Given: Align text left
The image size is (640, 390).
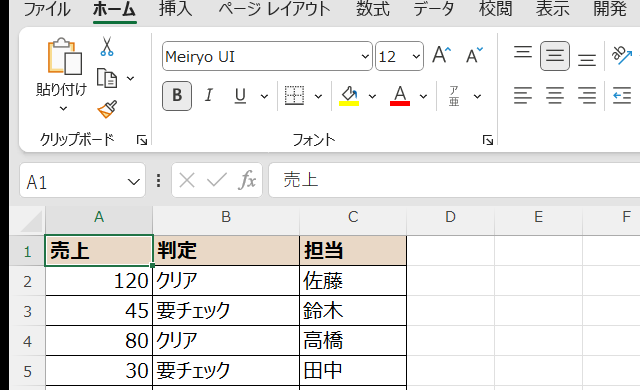Looking at the screenshot, I should 523,95.
